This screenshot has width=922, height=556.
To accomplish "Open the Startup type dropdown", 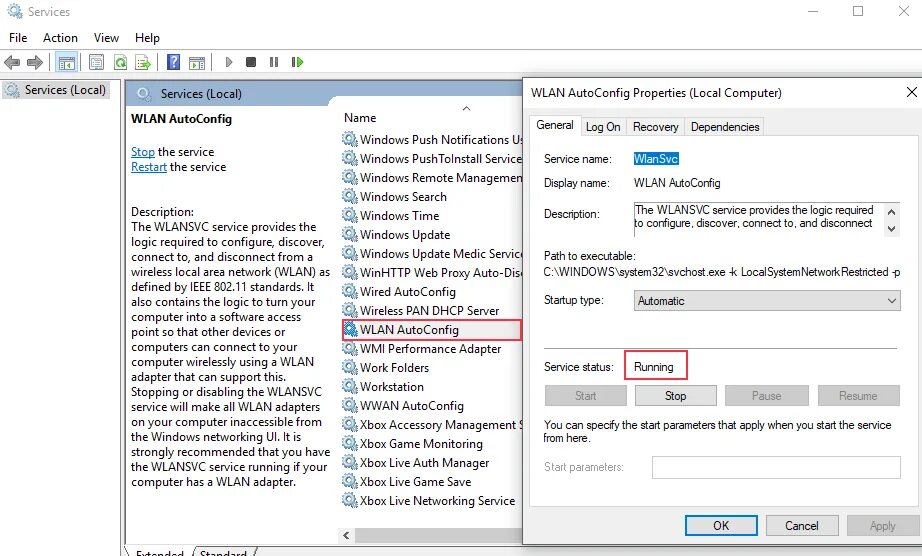I will click(x=767, y=301).
